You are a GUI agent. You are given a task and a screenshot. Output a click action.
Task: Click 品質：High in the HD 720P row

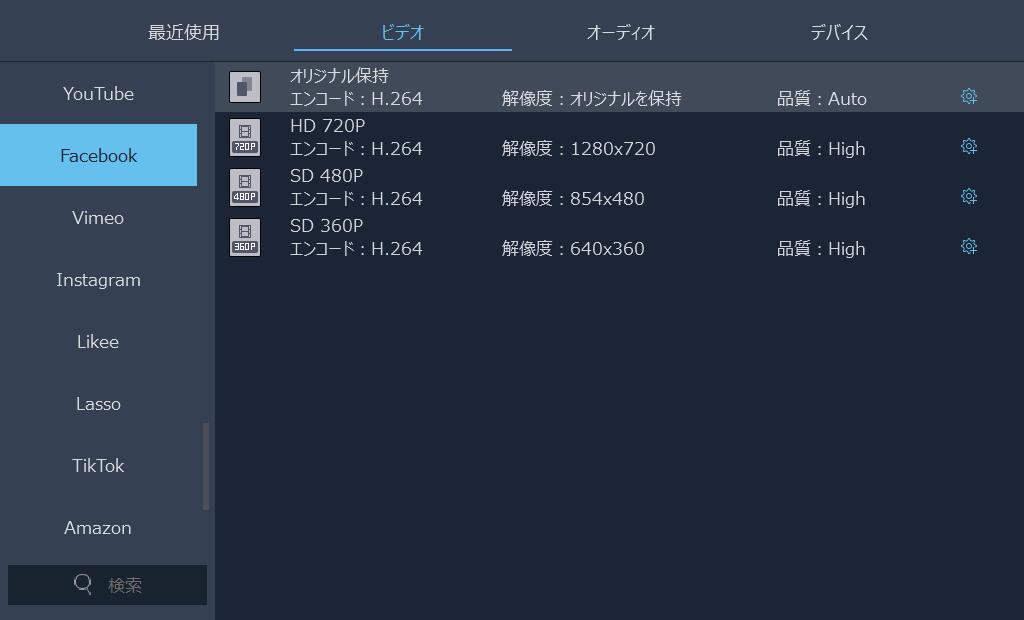(x=822, y=149)
